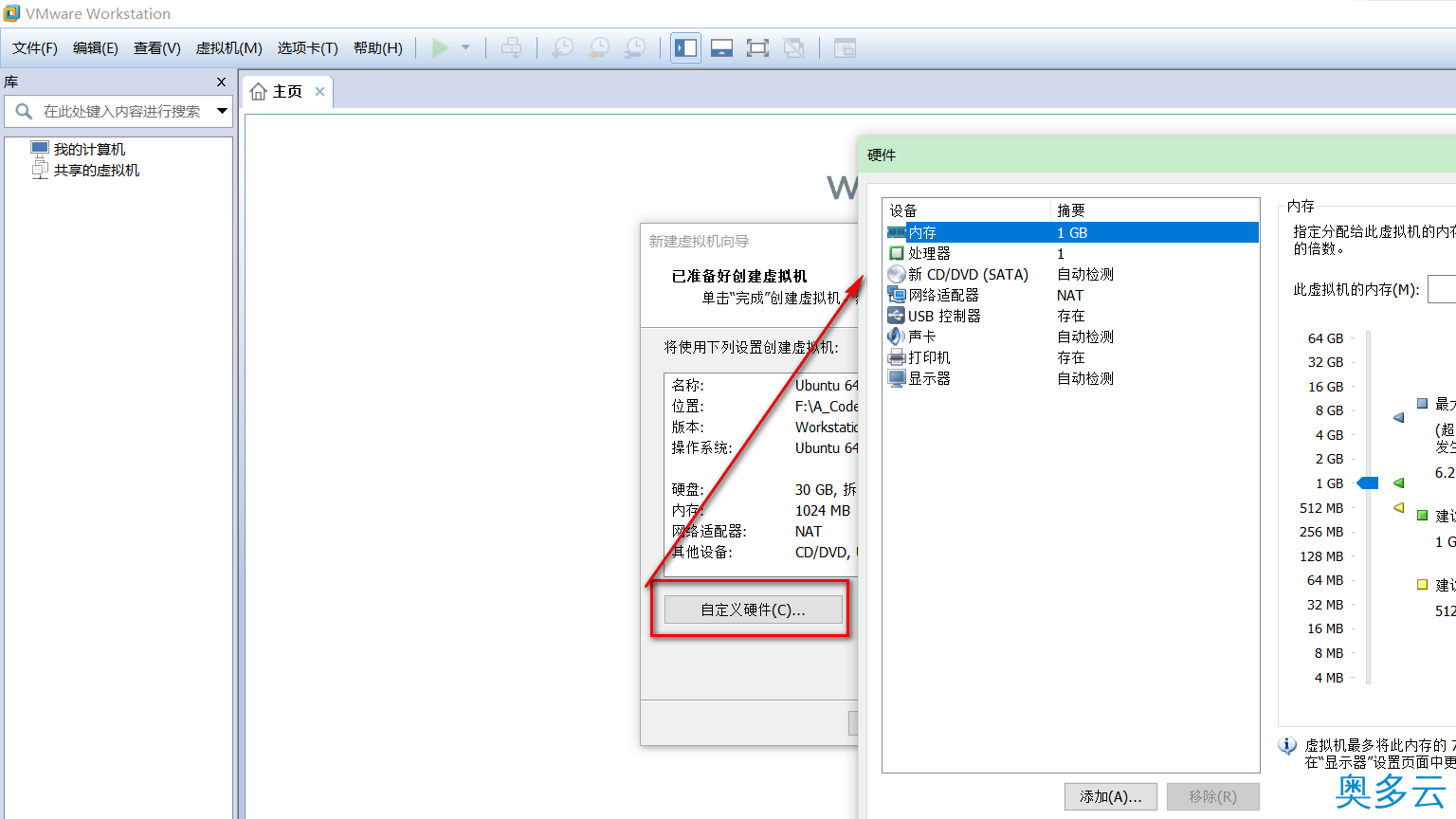Close the 主页 tab

pyautogui.click(x=320, y=91)
